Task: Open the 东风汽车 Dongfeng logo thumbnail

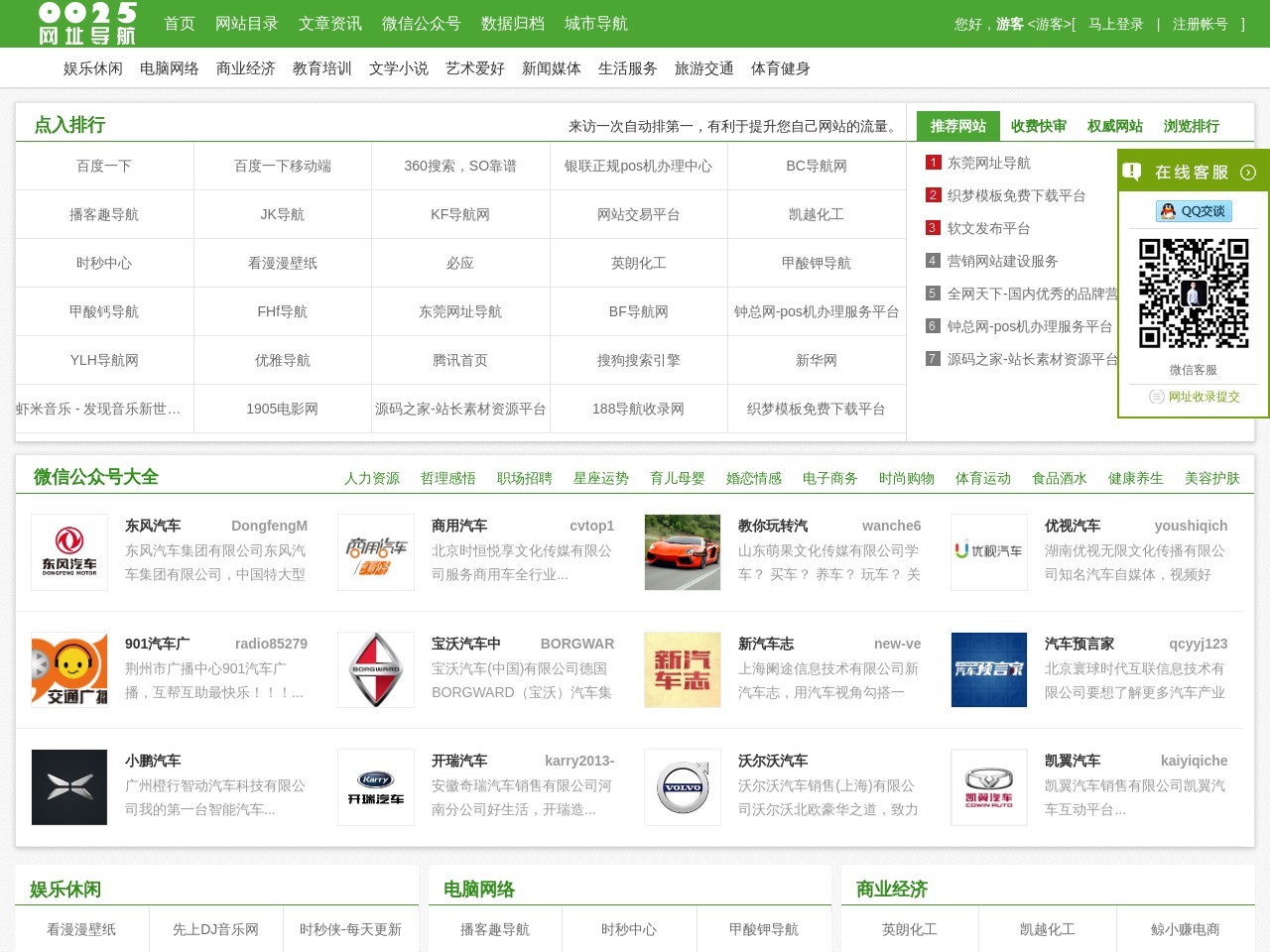Action: click(69, 552)
